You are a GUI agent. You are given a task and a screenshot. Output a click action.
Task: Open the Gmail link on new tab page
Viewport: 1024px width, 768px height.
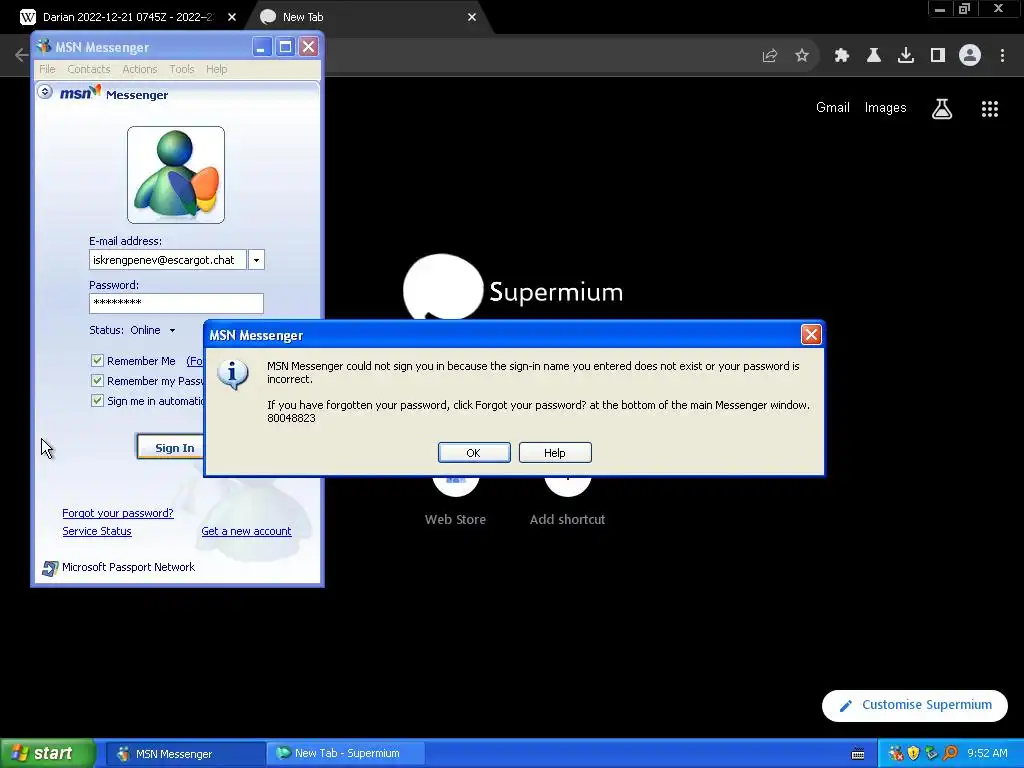tap(833, 108)
